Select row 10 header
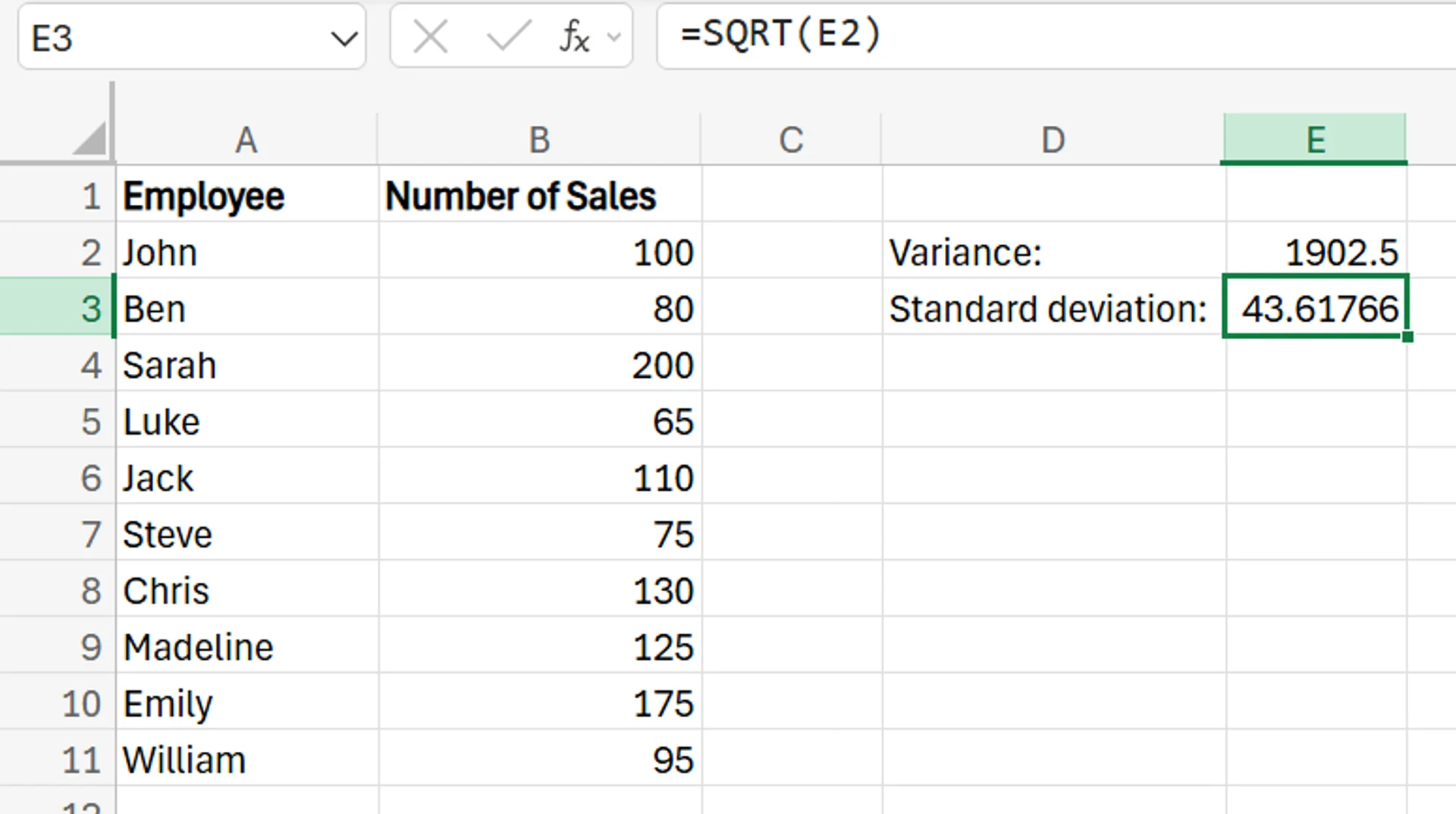This screenshot has height=814, width=1456. click(58, 702)
